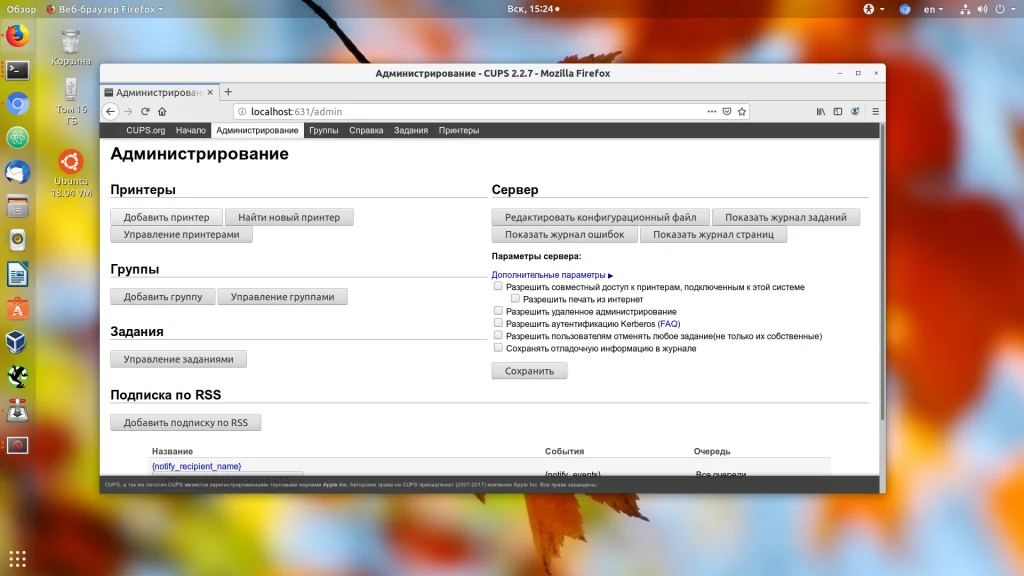1024x576 pixels.
Task: Open a new tab with plus button
Action: point(228,92)
